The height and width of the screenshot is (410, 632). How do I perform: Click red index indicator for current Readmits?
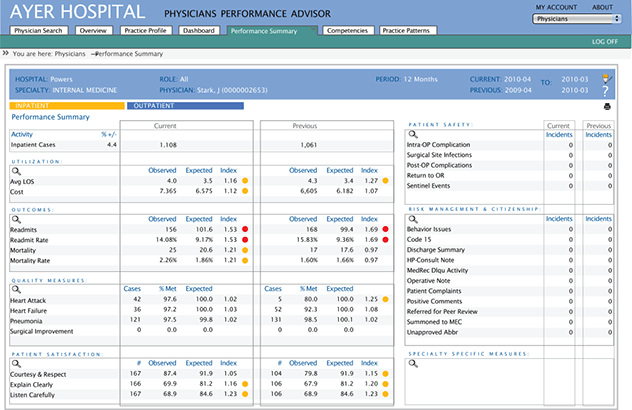coord(244,229)
